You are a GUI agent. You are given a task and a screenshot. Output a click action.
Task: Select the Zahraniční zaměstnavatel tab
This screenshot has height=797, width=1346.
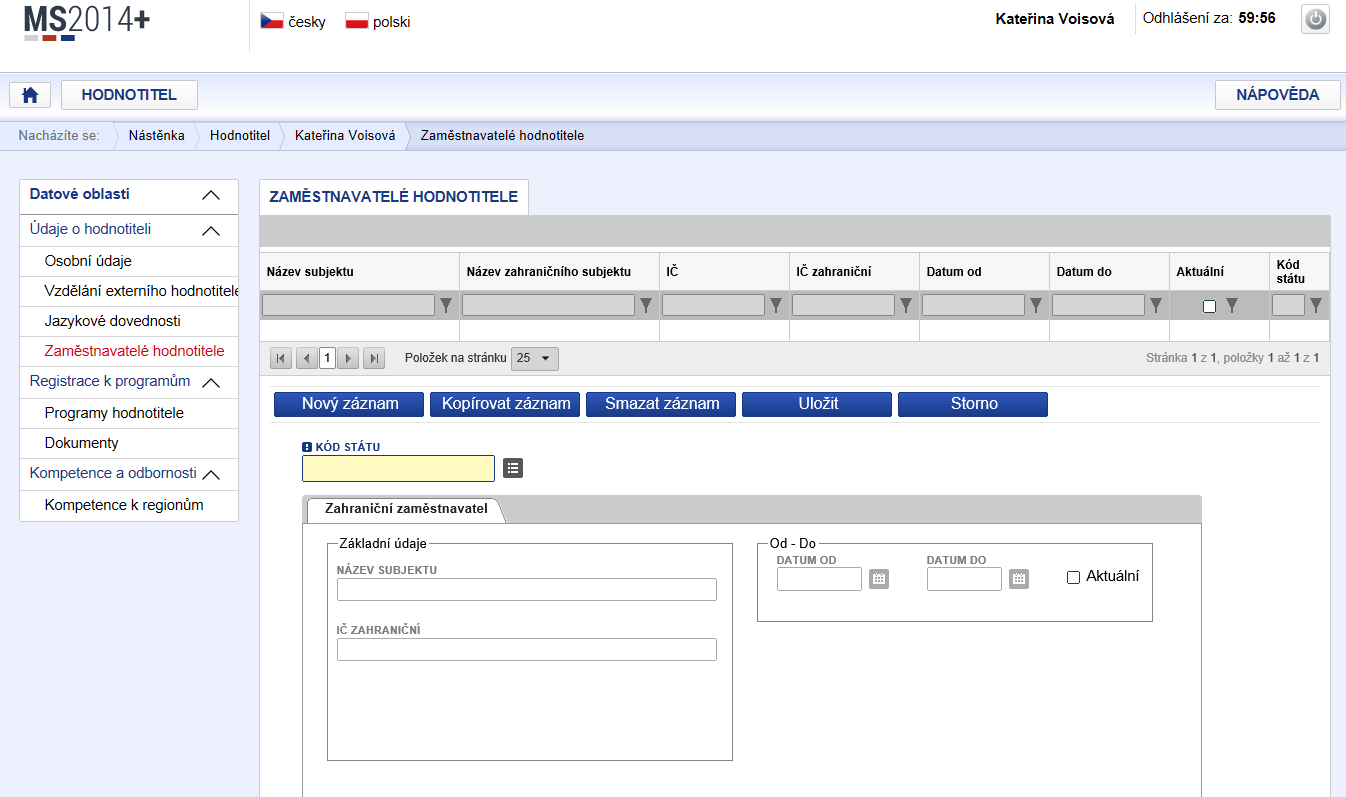click(406, 509)
